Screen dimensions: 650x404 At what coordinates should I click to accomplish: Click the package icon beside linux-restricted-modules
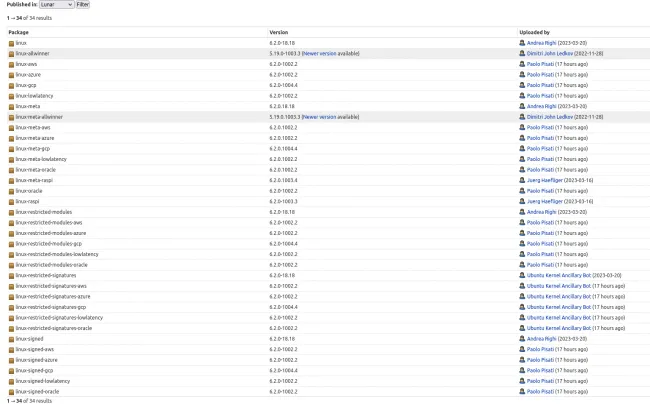[12, 212]
